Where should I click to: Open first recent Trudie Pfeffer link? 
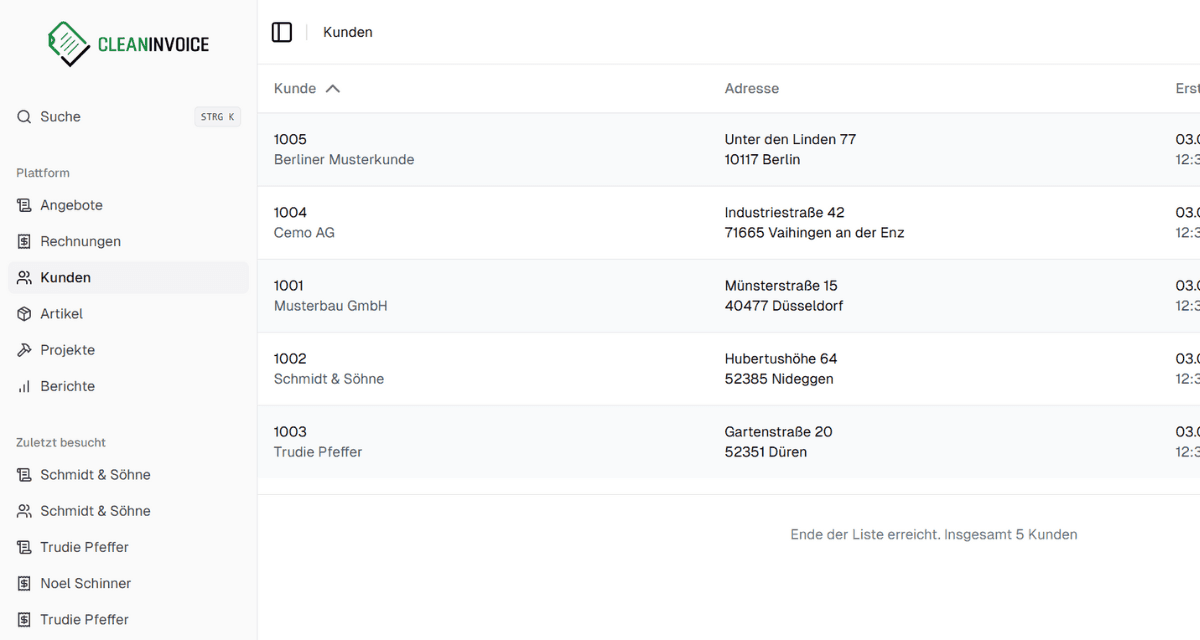[128, 547]
